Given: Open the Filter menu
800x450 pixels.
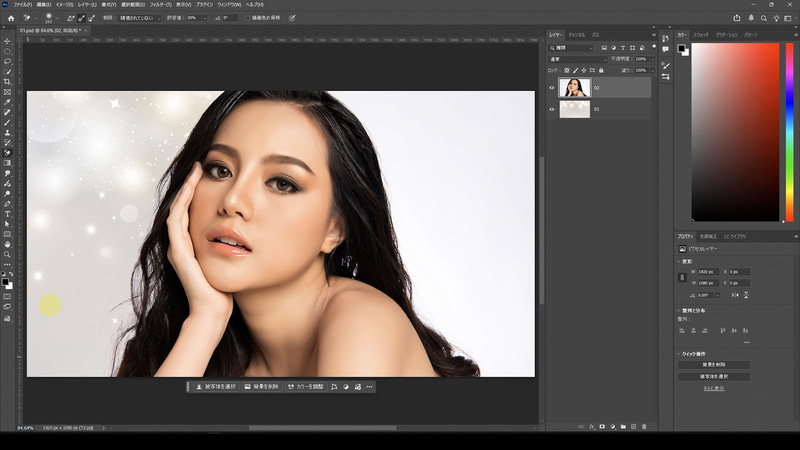Looking at the screenshot, I should (160, 5).
